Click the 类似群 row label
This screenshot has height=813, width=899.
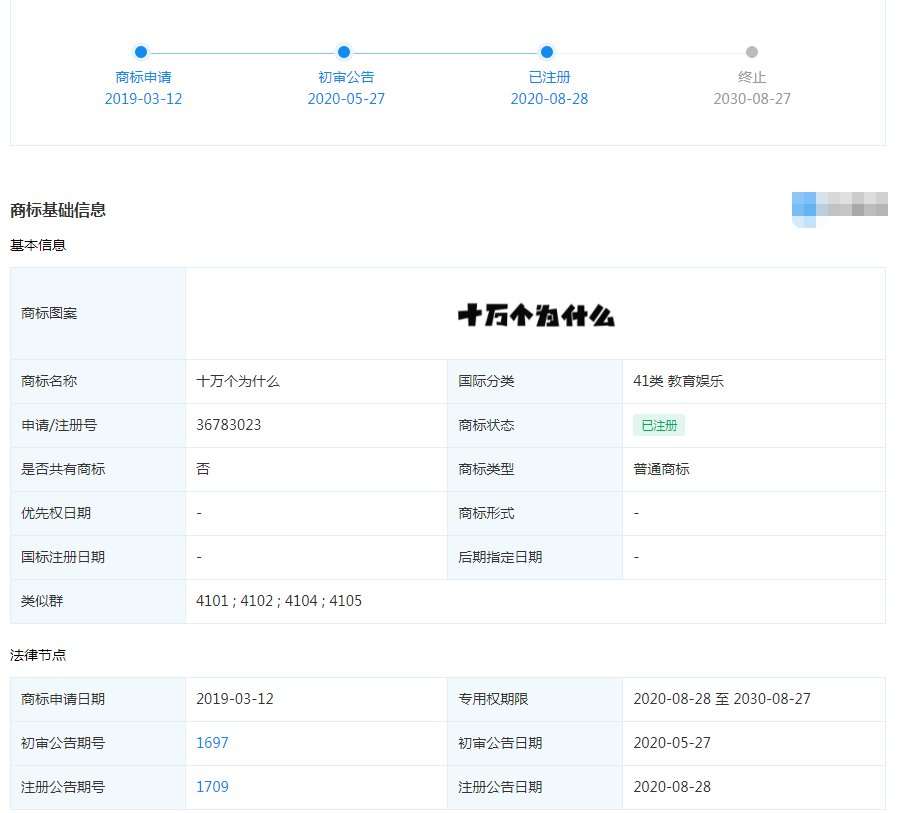[42, 601]
